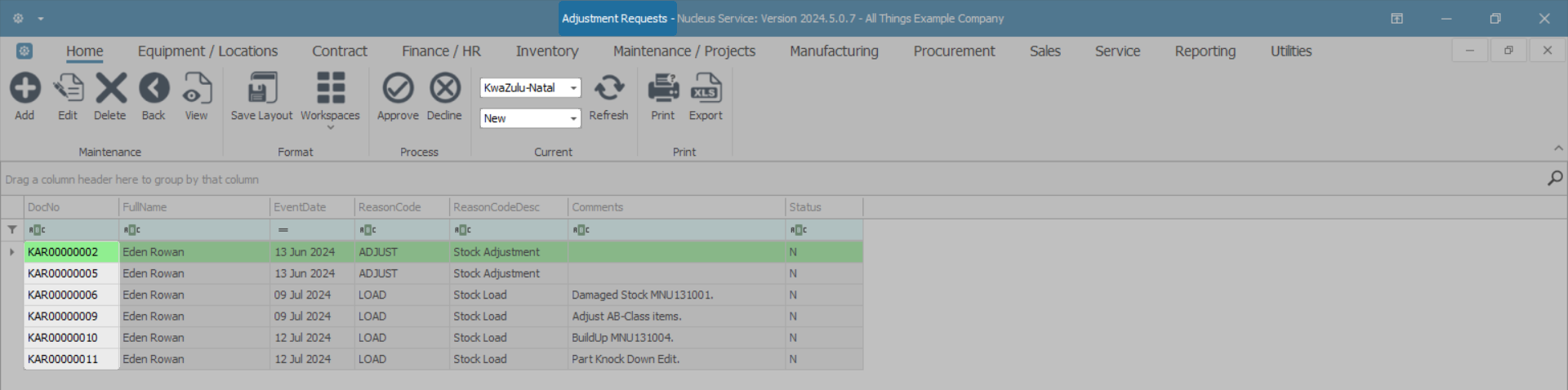Delete the selected adjustment request
This screenshot has width=1568, height=390.
tap(110, 89)
